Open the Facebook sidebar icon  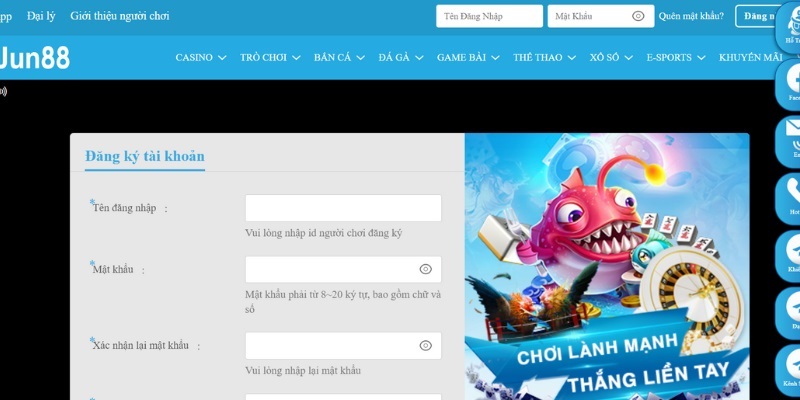pyautogui.click(x=790, y=84)
